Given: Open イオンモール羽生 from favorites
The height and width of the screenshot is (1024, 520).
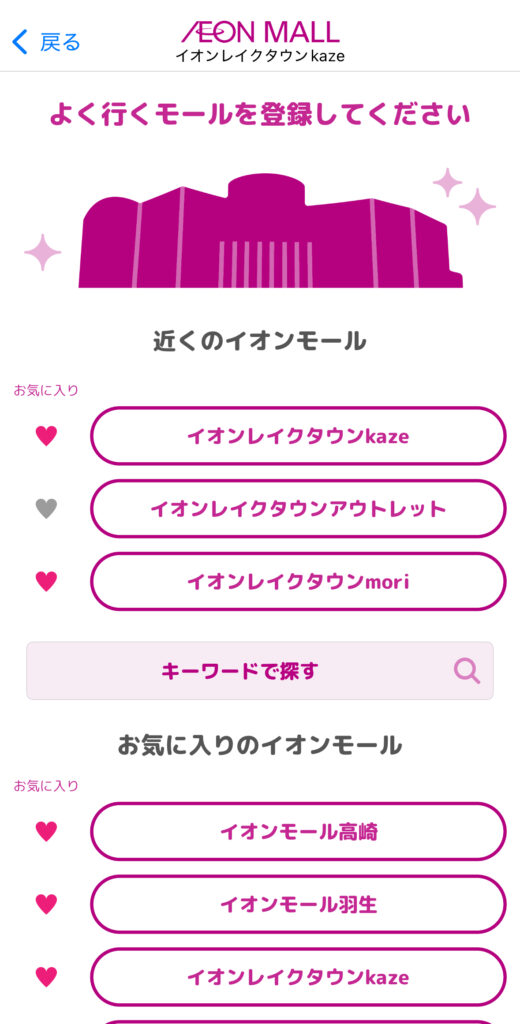Looking at the screenshot, I should (x=298, y=904).
